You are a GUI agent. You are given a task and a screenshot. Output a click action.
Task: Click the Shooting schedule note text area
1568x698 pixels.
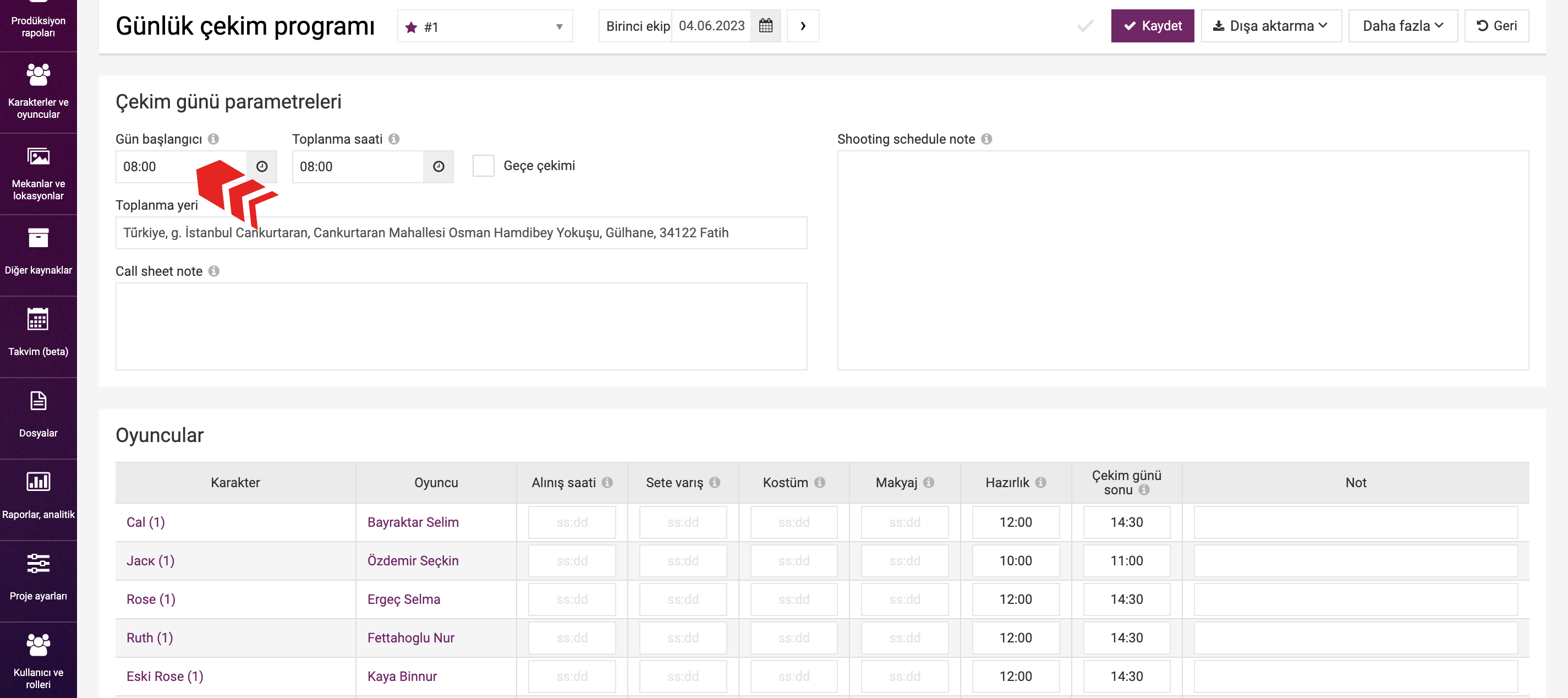[1183, 260]
